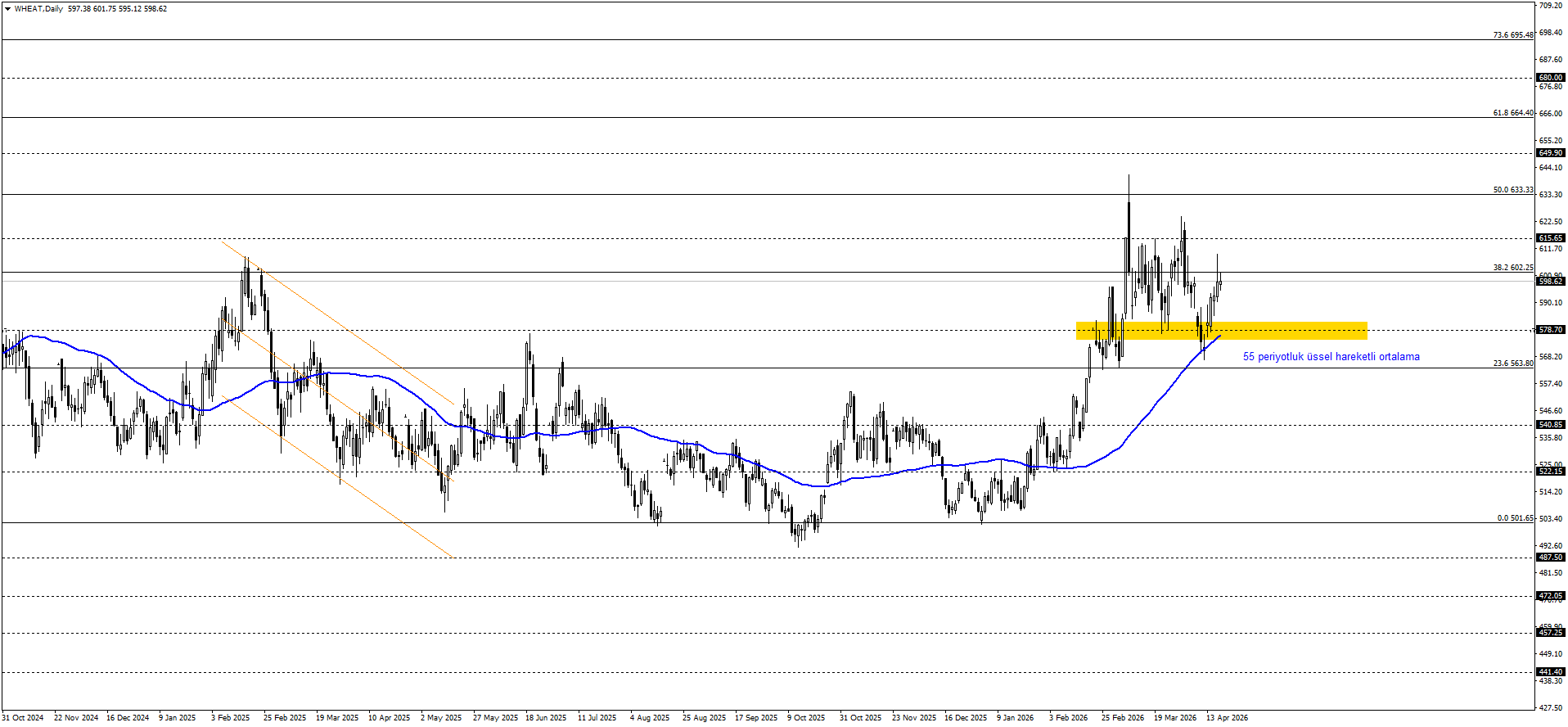Click the 522.15 price level tag
The width and height of the screenshot is (1568, 727).
point(1551,472)
